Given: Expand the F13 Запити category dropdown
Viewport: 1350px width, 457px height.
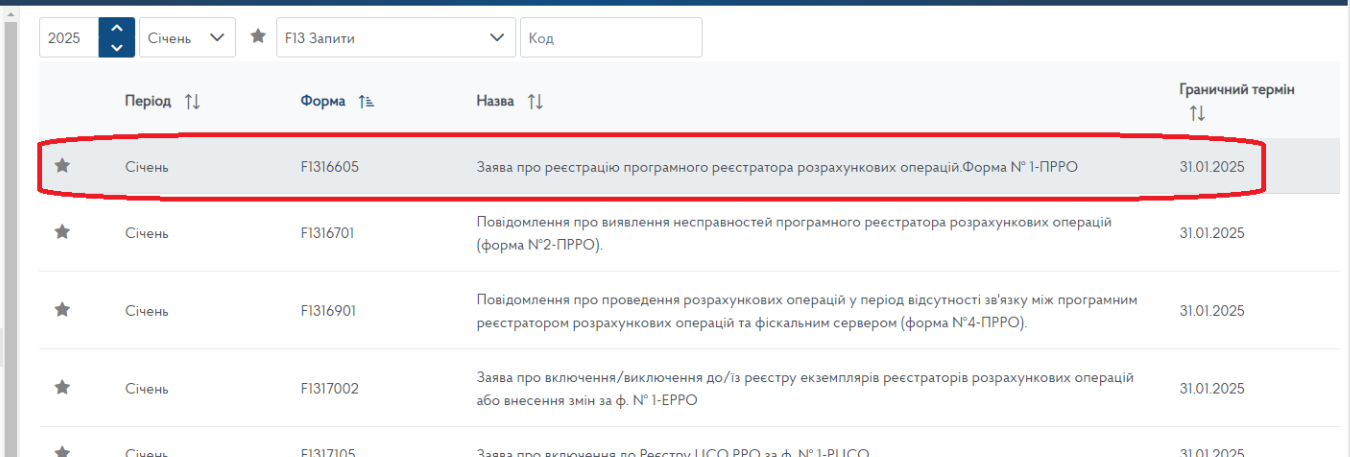Looking at the screenshot, I should click(395, 38).
